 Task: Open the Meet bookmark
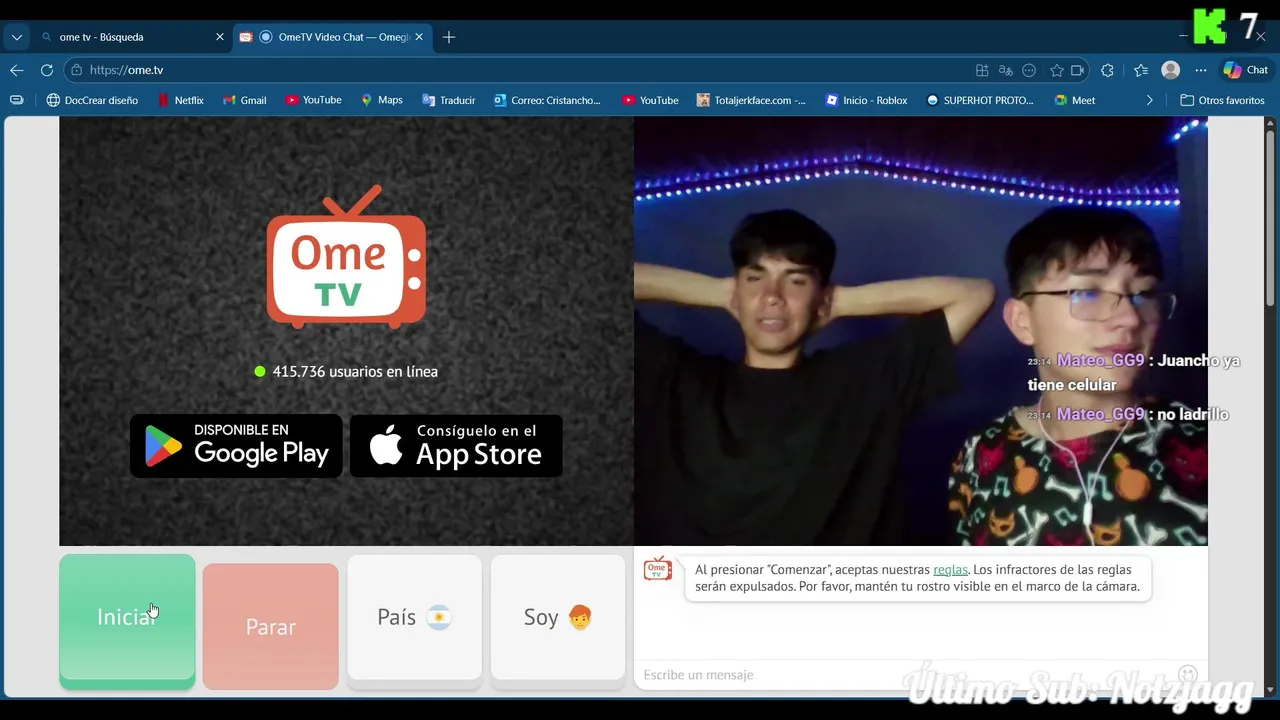1075,100
